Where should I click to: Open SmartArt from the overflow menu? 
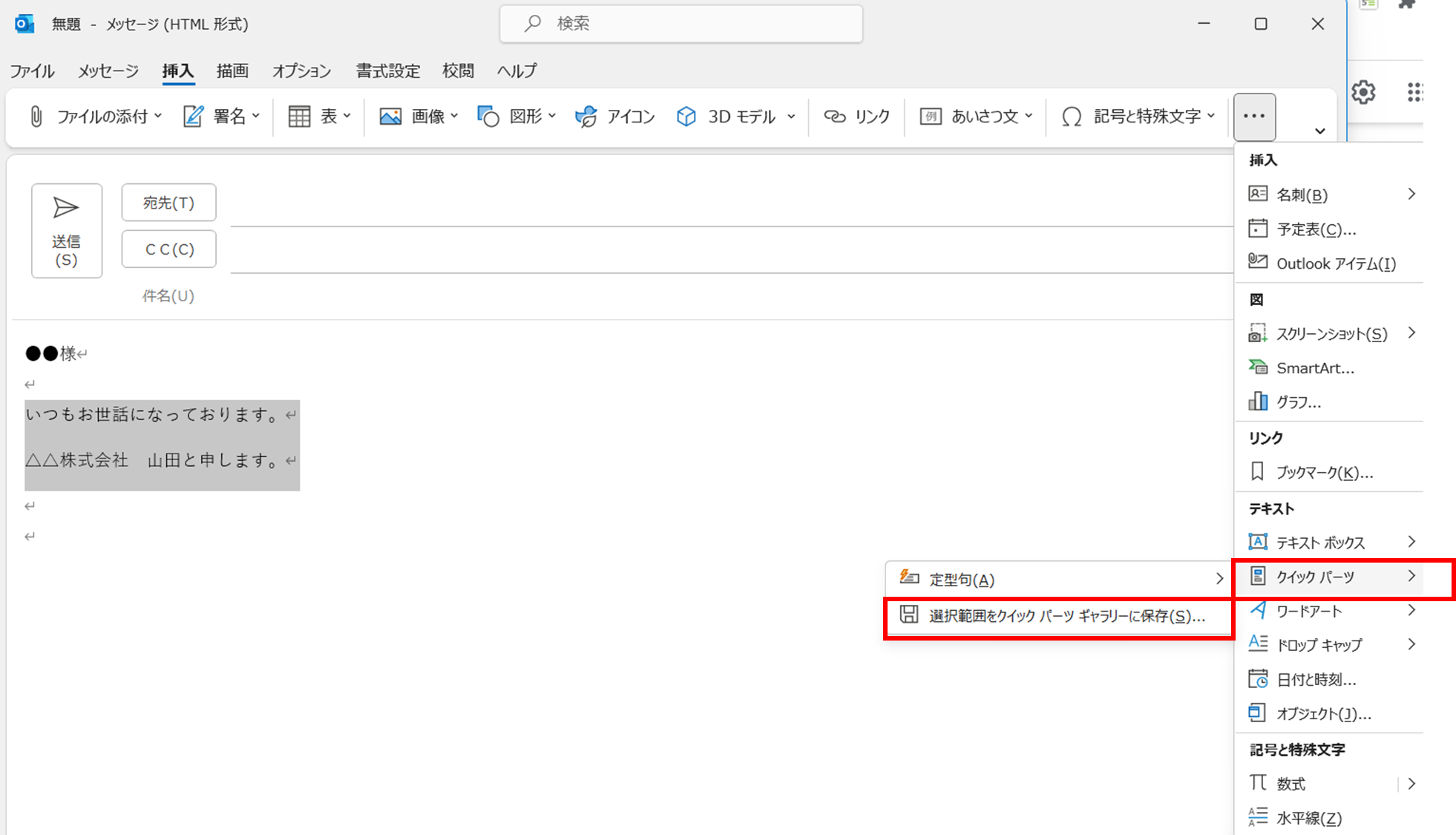(x=1314, y=368)
